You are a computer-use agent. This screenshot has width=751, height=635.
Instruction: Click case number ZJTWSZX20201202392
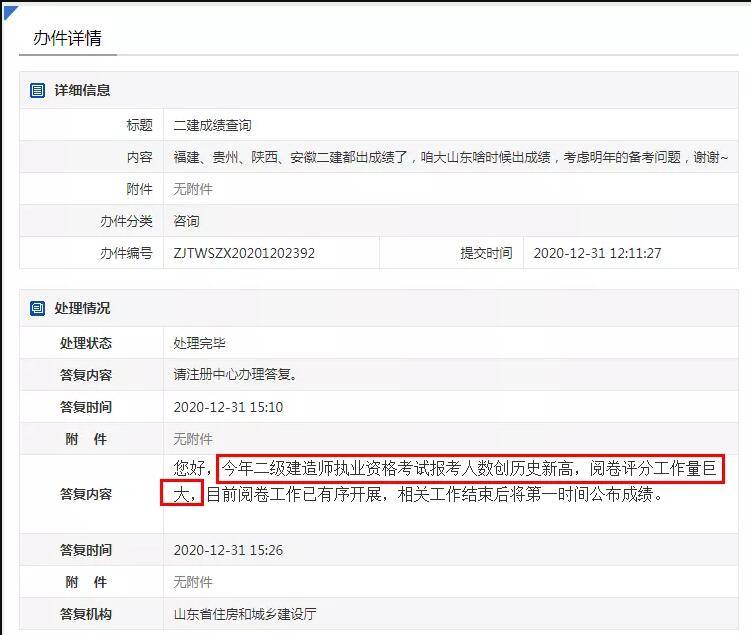click(x=244, y=253)
